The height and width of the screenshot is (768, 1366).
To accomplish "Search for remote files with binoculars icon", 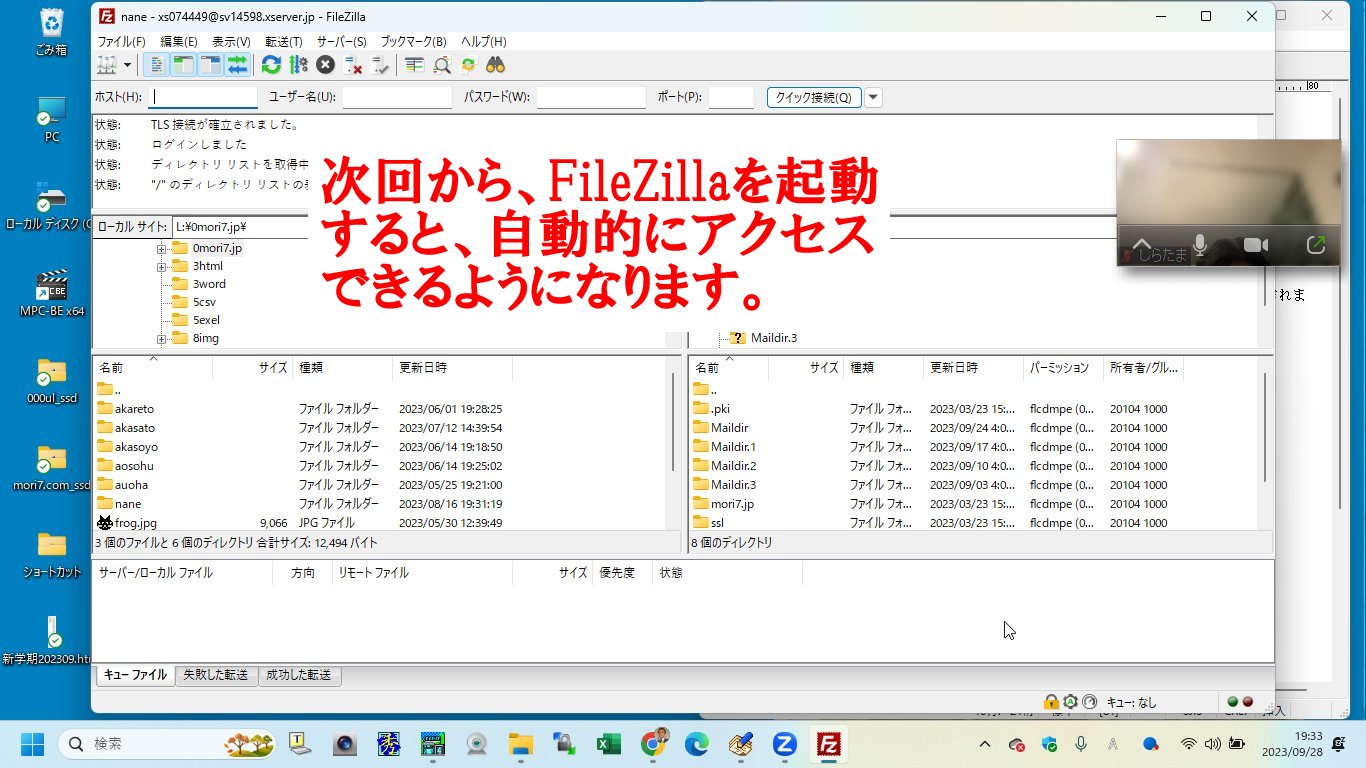I will pyautogui.click(x=495, y=65).
